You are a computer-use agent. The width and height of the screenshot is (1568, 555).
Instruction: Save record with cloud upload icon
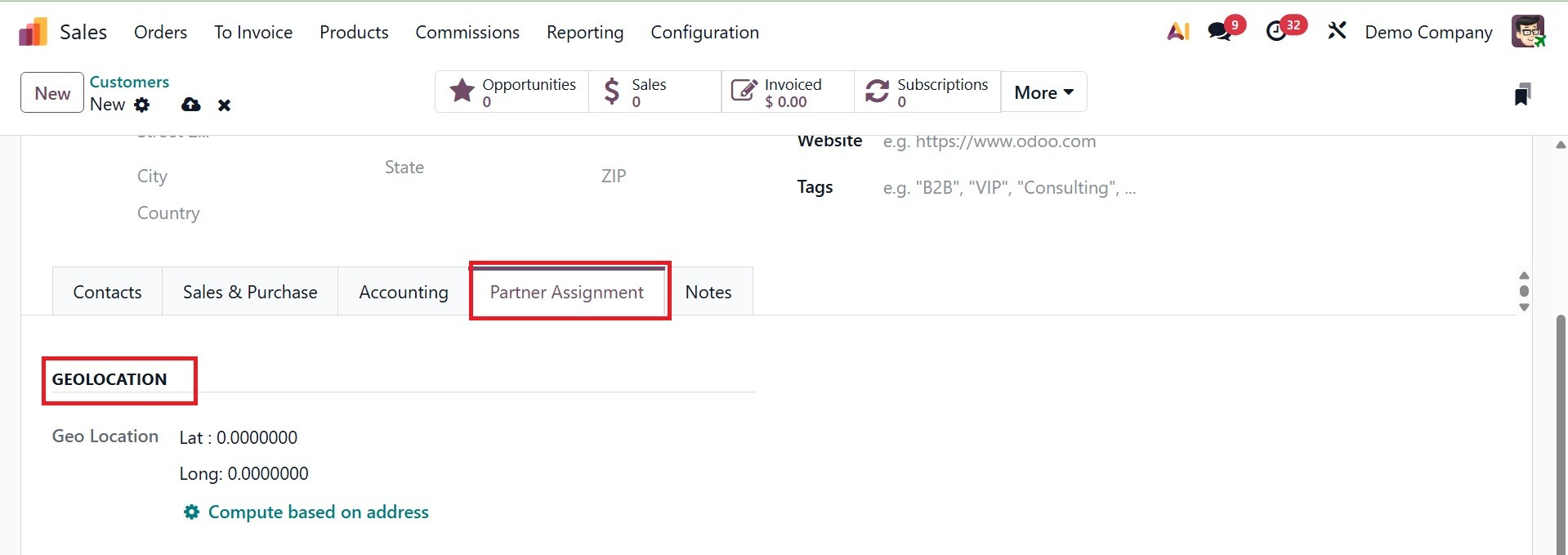pos(190,105)
